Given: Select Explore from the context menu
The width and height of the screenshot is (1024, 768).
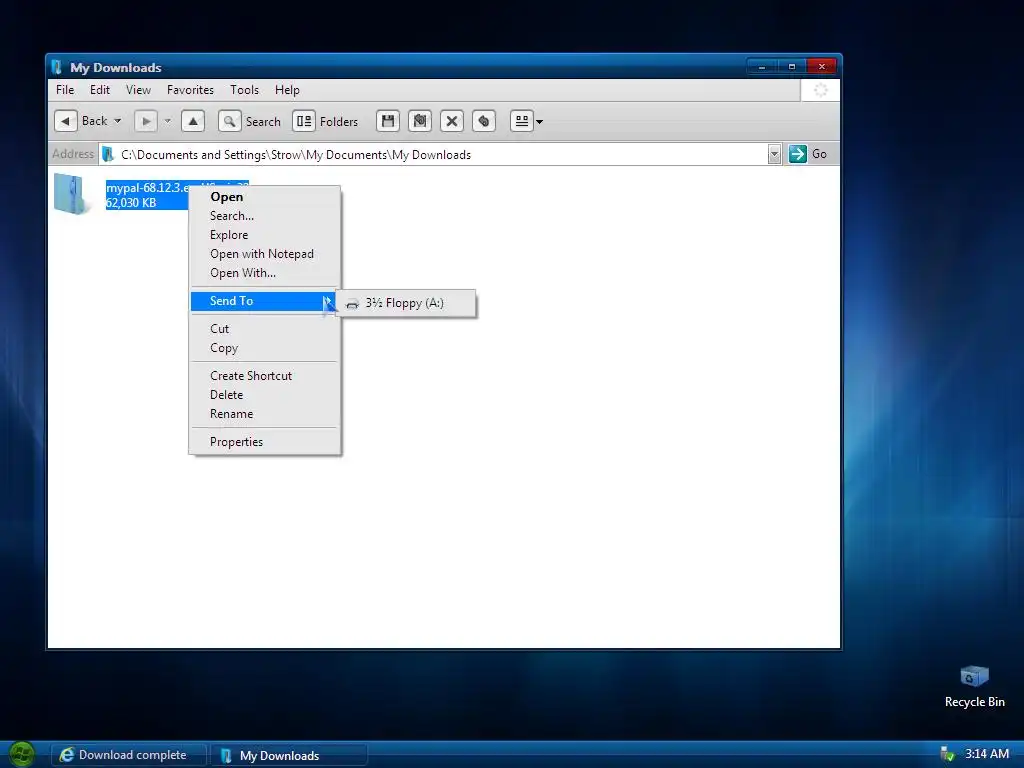Looking at the screenshot, I should pyautogui.click(x=264, y=234).
